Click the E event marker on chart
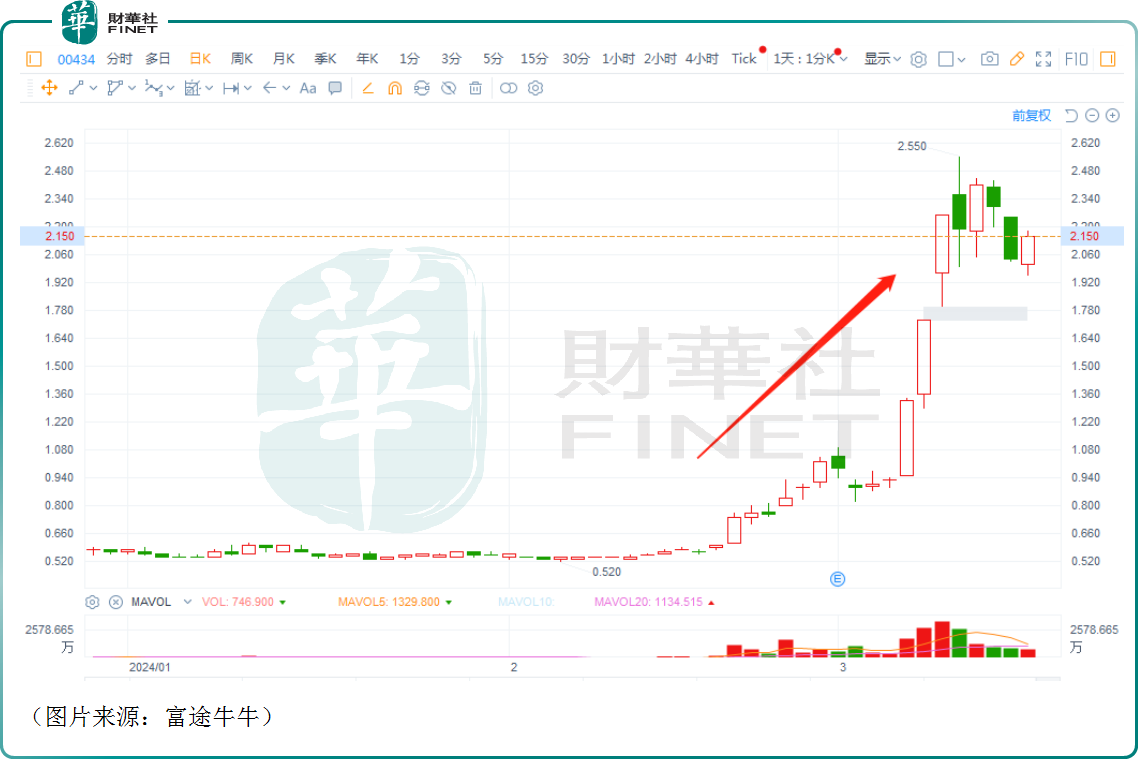The width and height of the screenshot is (1138, 779). coord(838,579)
